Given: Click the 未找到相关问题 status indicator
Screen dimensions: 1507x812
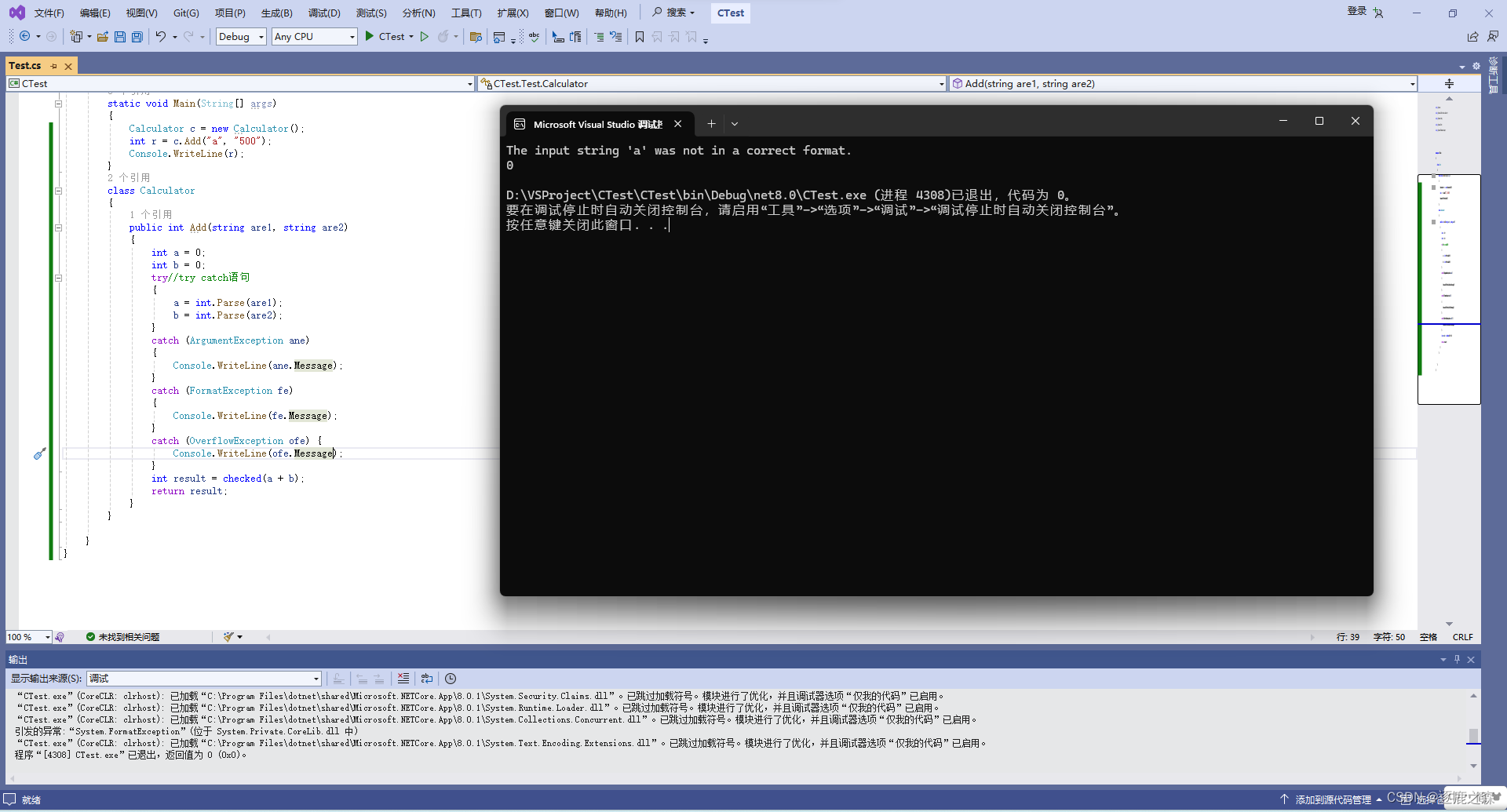Looking at the screenshot, I should (x=122, y=637).
